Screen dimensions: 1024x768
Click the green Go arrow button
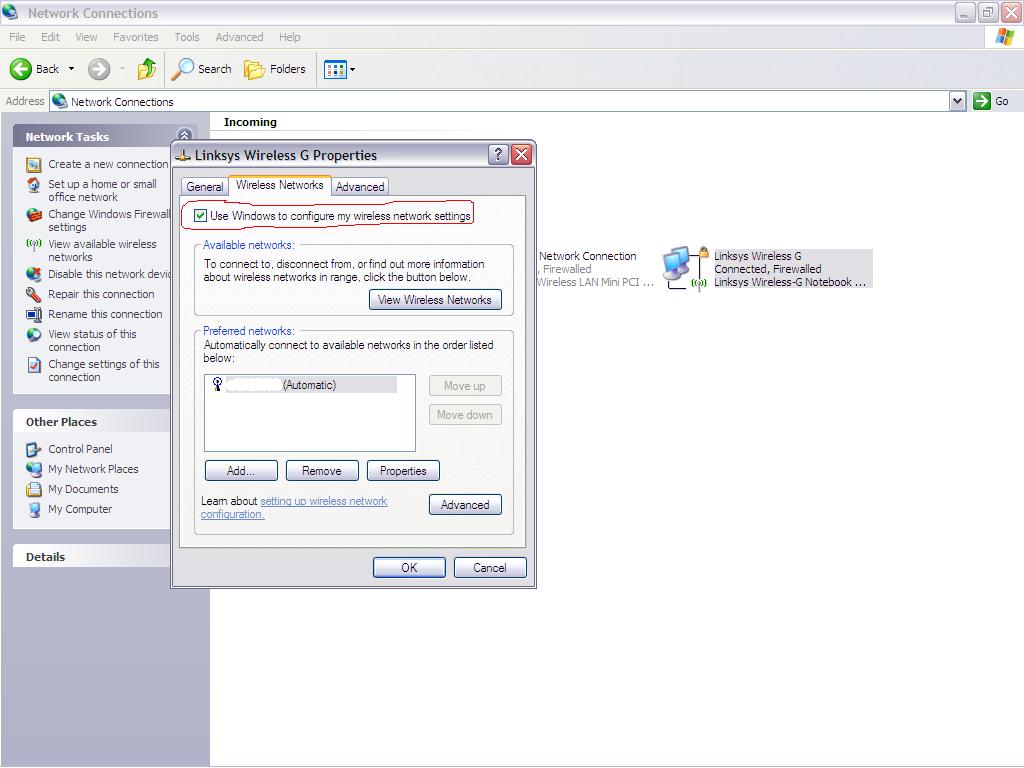982,101
